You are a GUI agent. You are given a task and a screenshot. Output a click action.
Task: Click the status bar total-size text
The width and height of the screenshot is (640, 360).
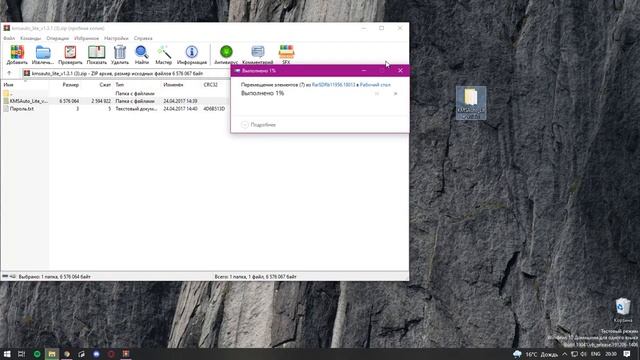pyautogui.click(x=256, y=276)
